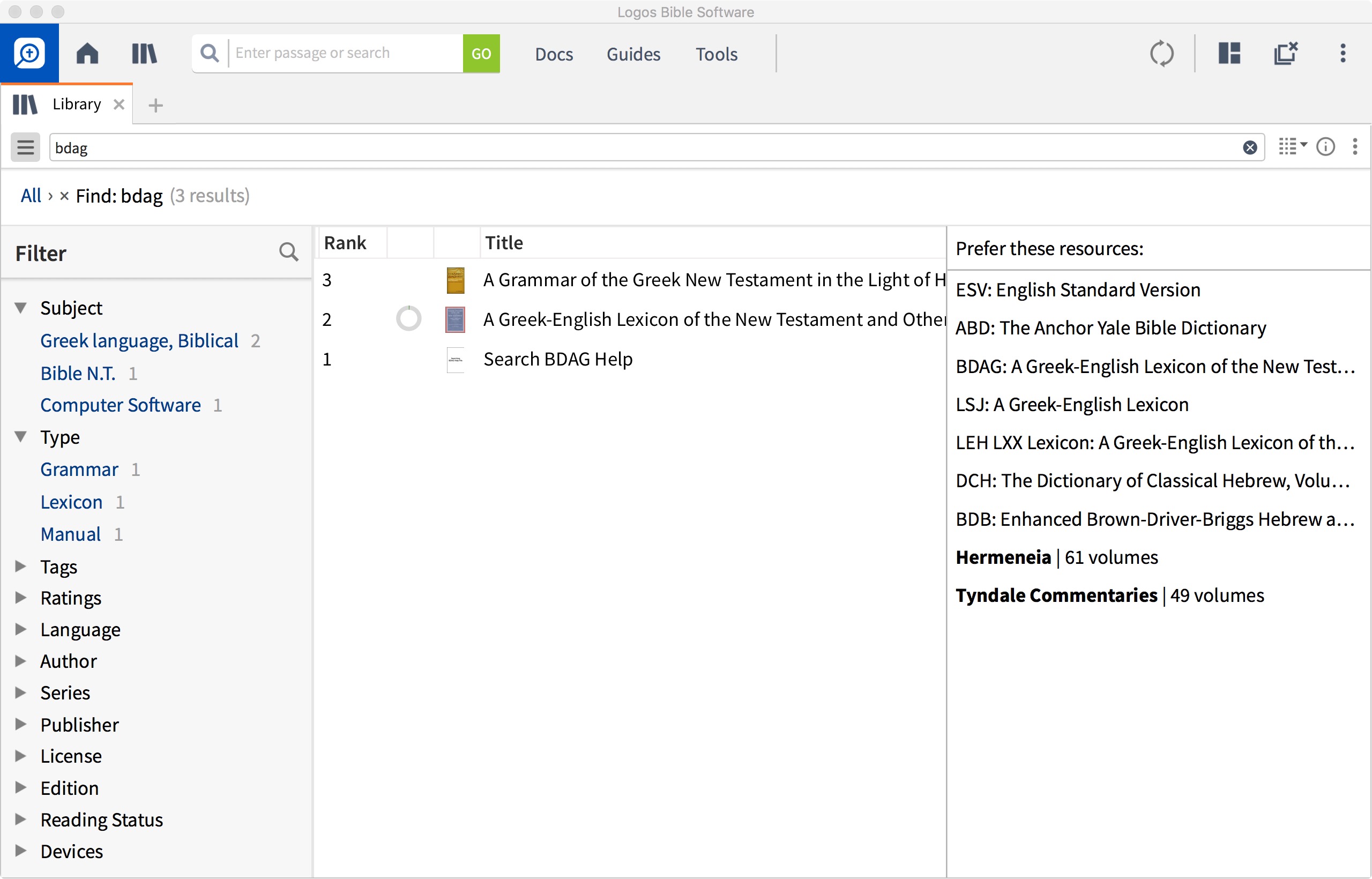
Task: Expand the Author filter section
Action: pyautogui.click(x=20, y=661)
